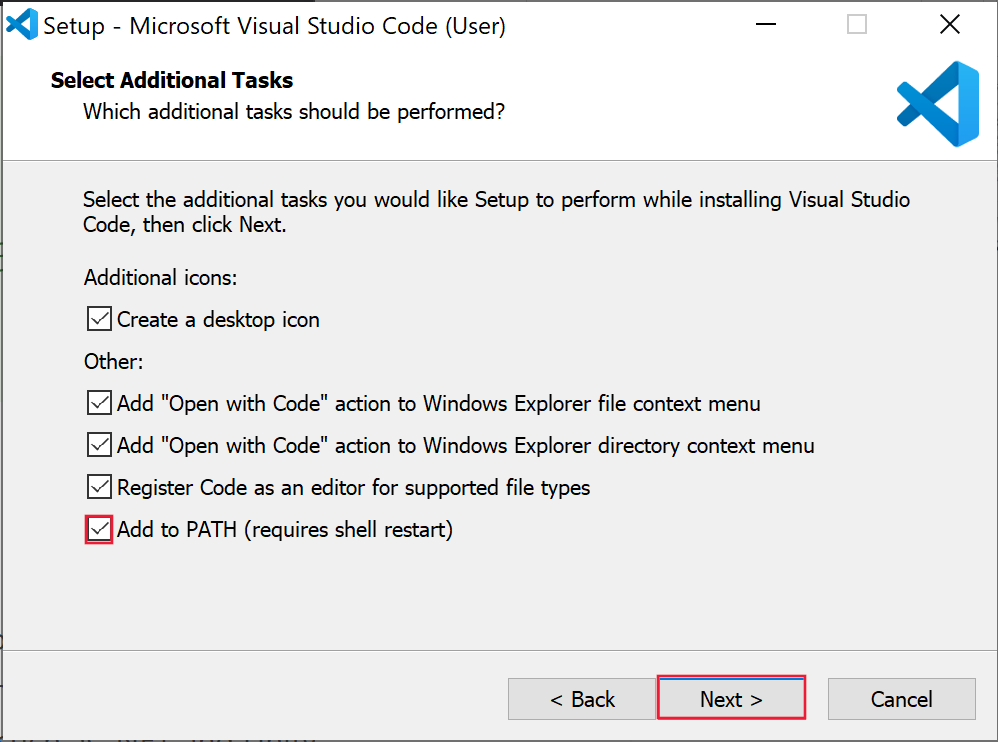Go back with the < Back button
This screenshot has width=998, height=742.
[x=582, y=699]
